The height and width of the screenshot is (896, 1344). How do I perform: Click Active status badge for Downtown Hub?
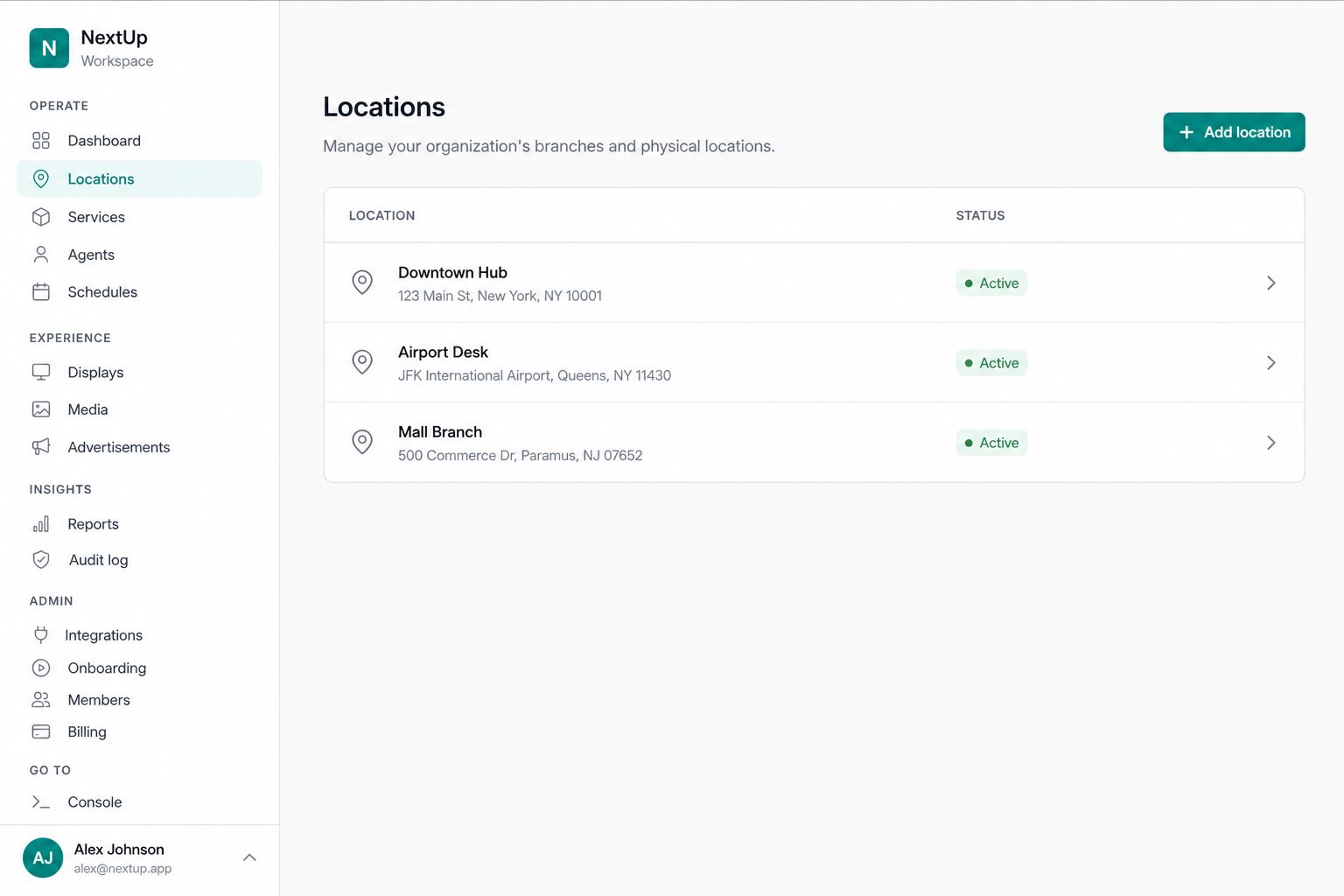click(991, 283)
